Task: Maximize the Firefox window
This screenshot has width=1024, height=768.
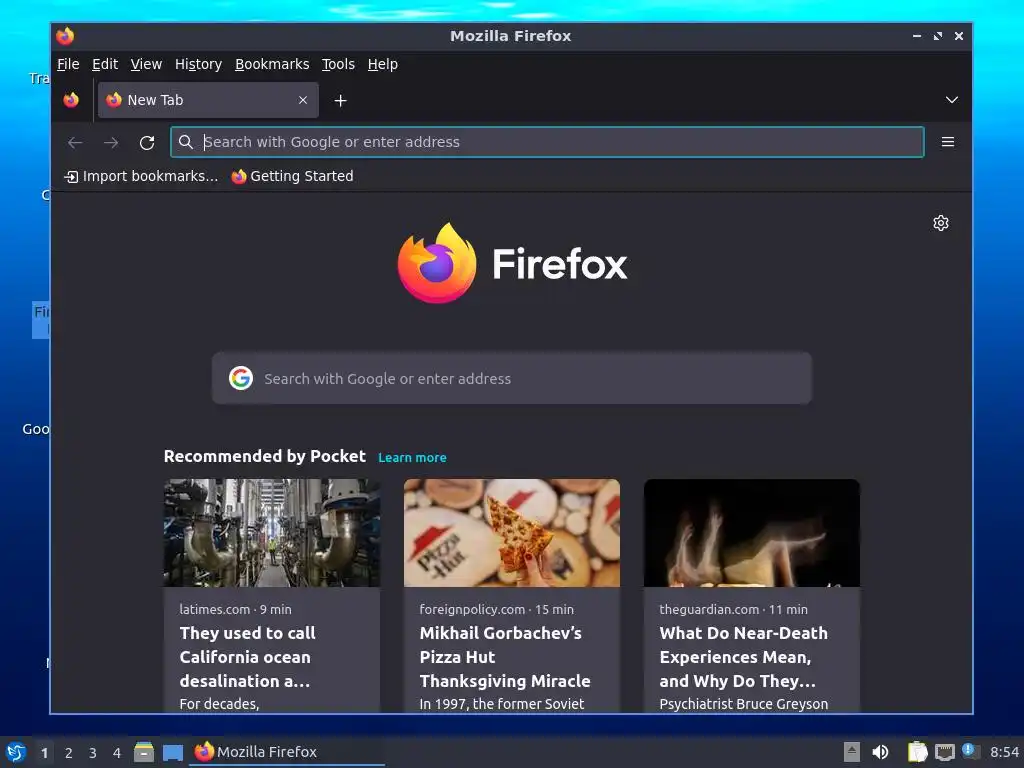Action: click(938, 36)
